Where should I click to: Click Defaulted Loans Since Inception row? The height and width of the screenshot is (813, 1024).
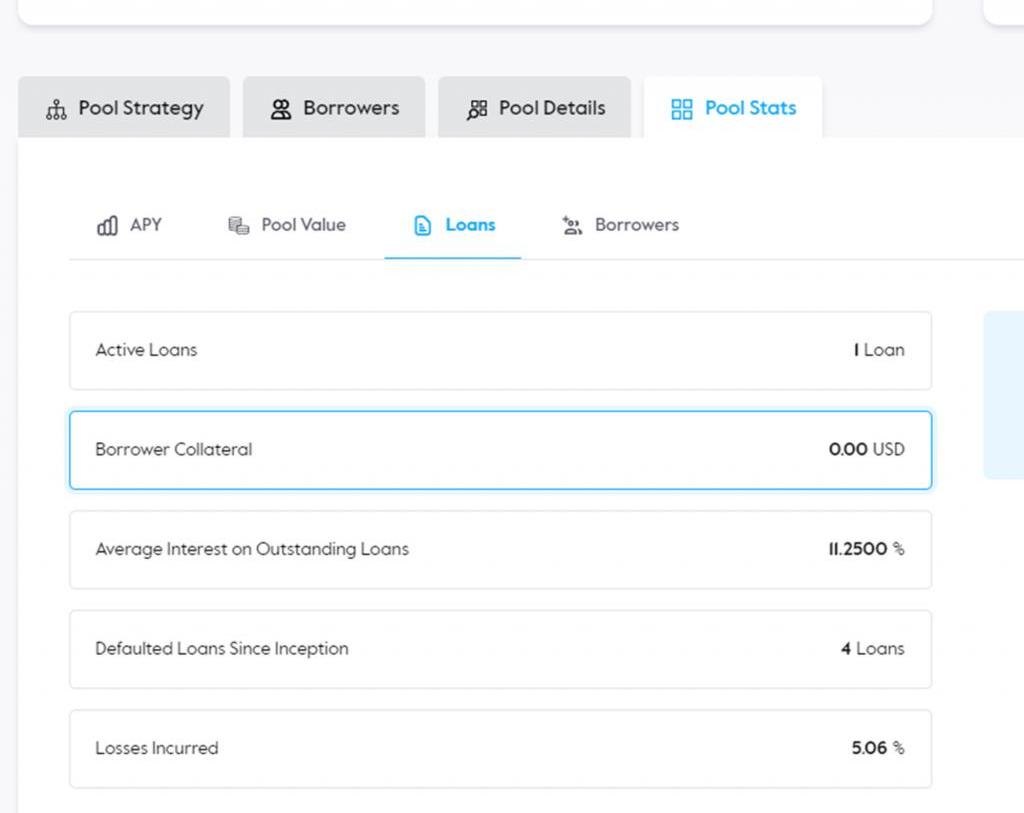tap(500, 649)
